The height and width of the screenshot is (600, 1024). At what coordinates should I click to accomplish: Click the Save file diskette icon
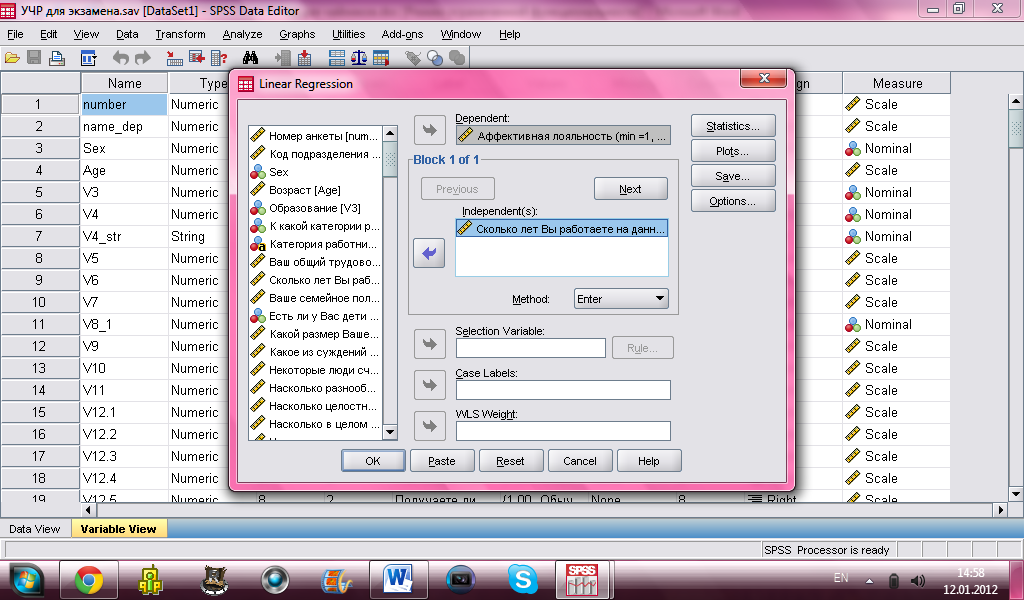pyautogui.click(x=34, y=58)
